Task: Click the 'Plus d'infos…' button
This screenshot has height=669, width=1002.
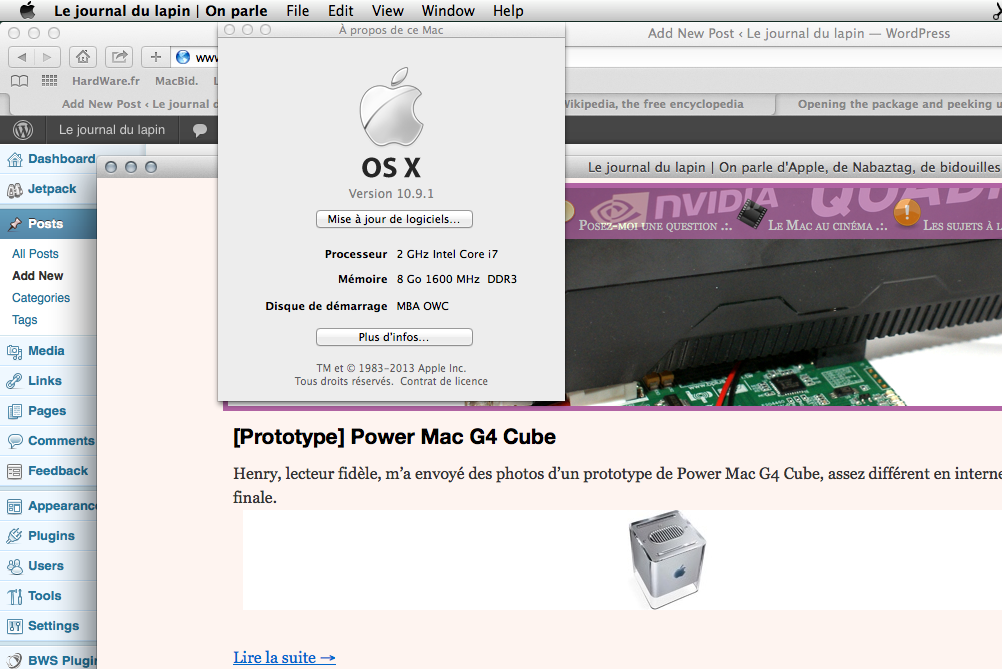Action: 394,337
